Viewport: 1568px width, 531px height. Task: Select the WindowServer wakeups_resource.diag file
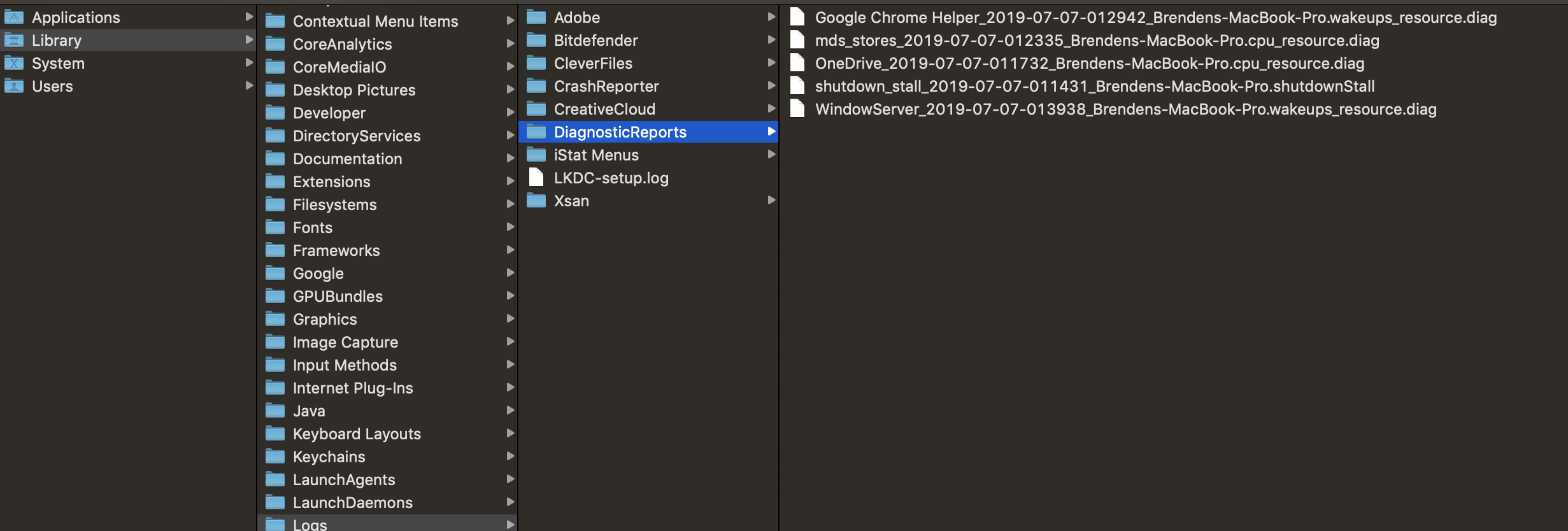point(1125,109)
